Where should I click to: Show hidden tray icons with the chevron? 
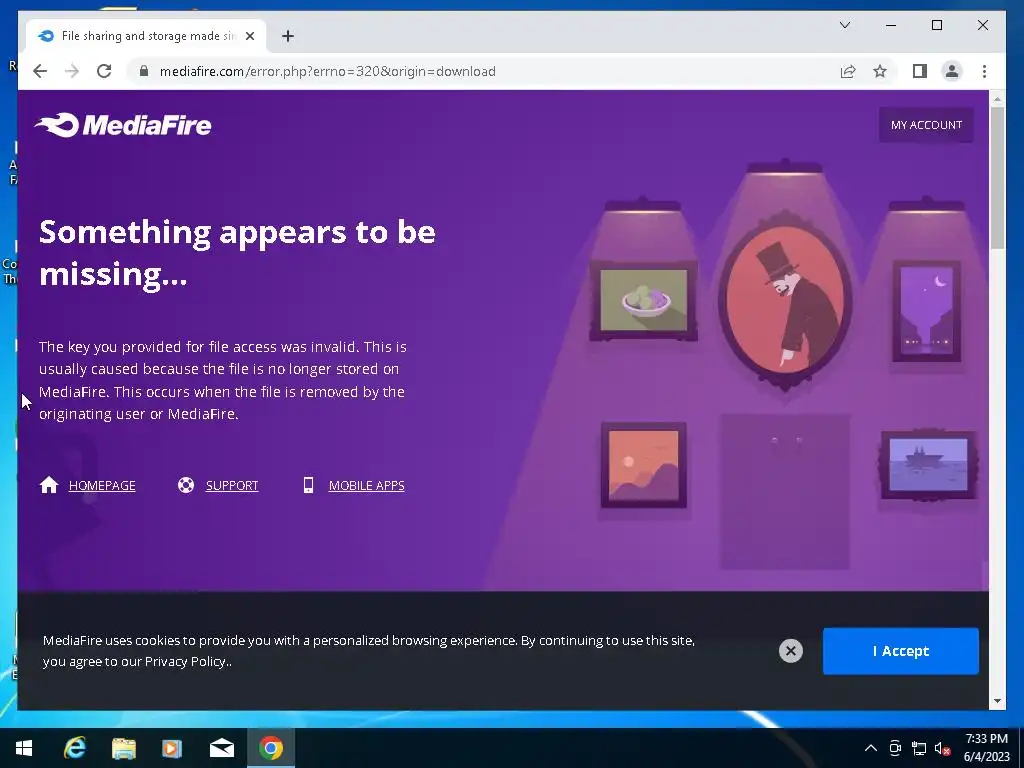871,748
